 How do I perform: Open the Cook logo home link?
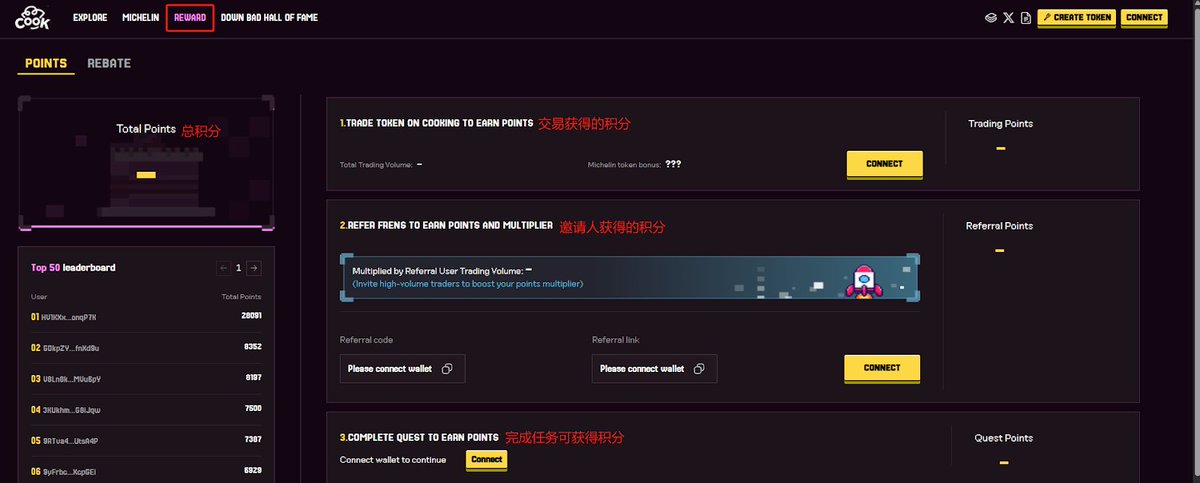pyautogui.click(x=33, y=17)
